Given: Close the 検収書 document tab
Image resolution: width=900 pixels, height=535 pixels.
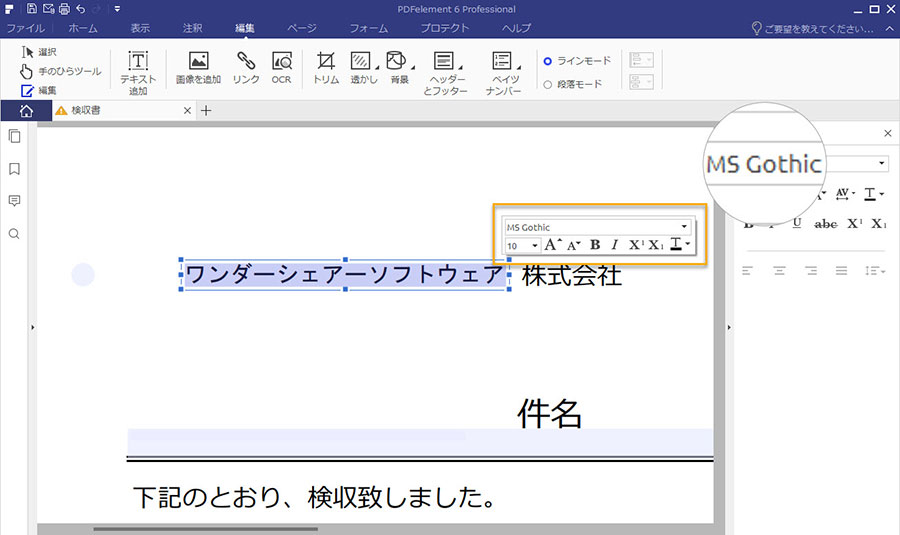Looking at the screenshot, I should [x=187, y=111].
